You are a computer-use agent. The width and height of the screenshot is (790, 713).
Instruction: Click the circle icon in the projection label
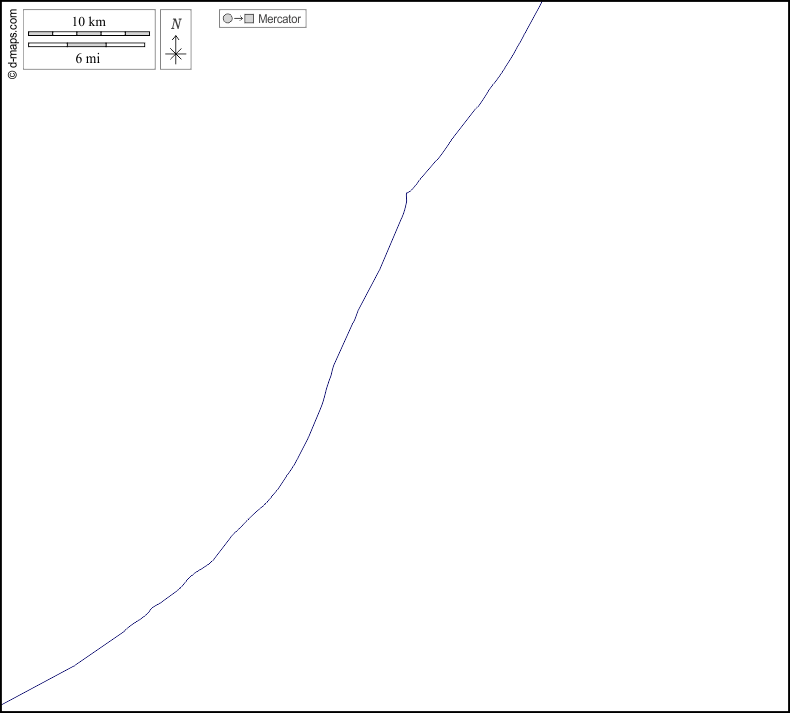point(227,19)
